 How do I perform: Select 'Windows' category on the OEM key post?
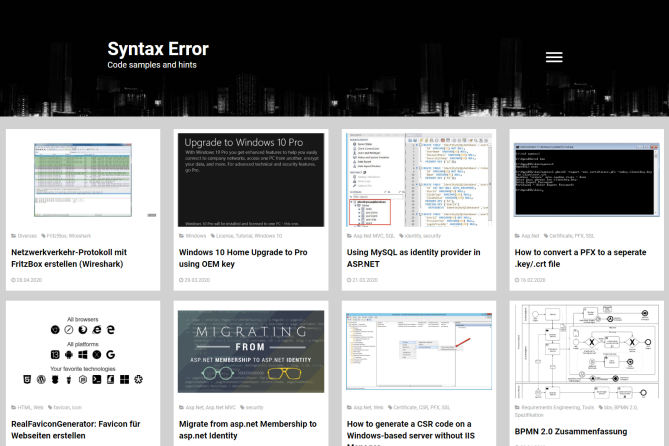(196, 236)
